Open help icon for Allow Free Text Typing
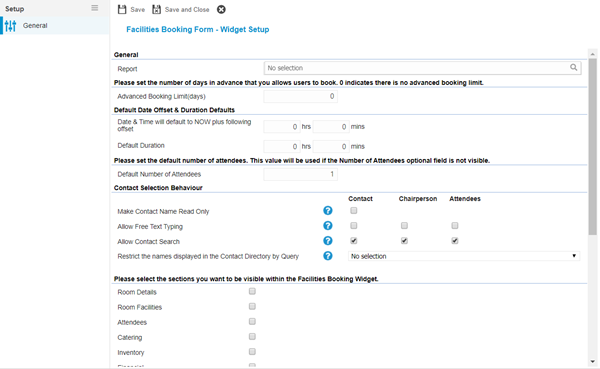 (x=328, y=225)
